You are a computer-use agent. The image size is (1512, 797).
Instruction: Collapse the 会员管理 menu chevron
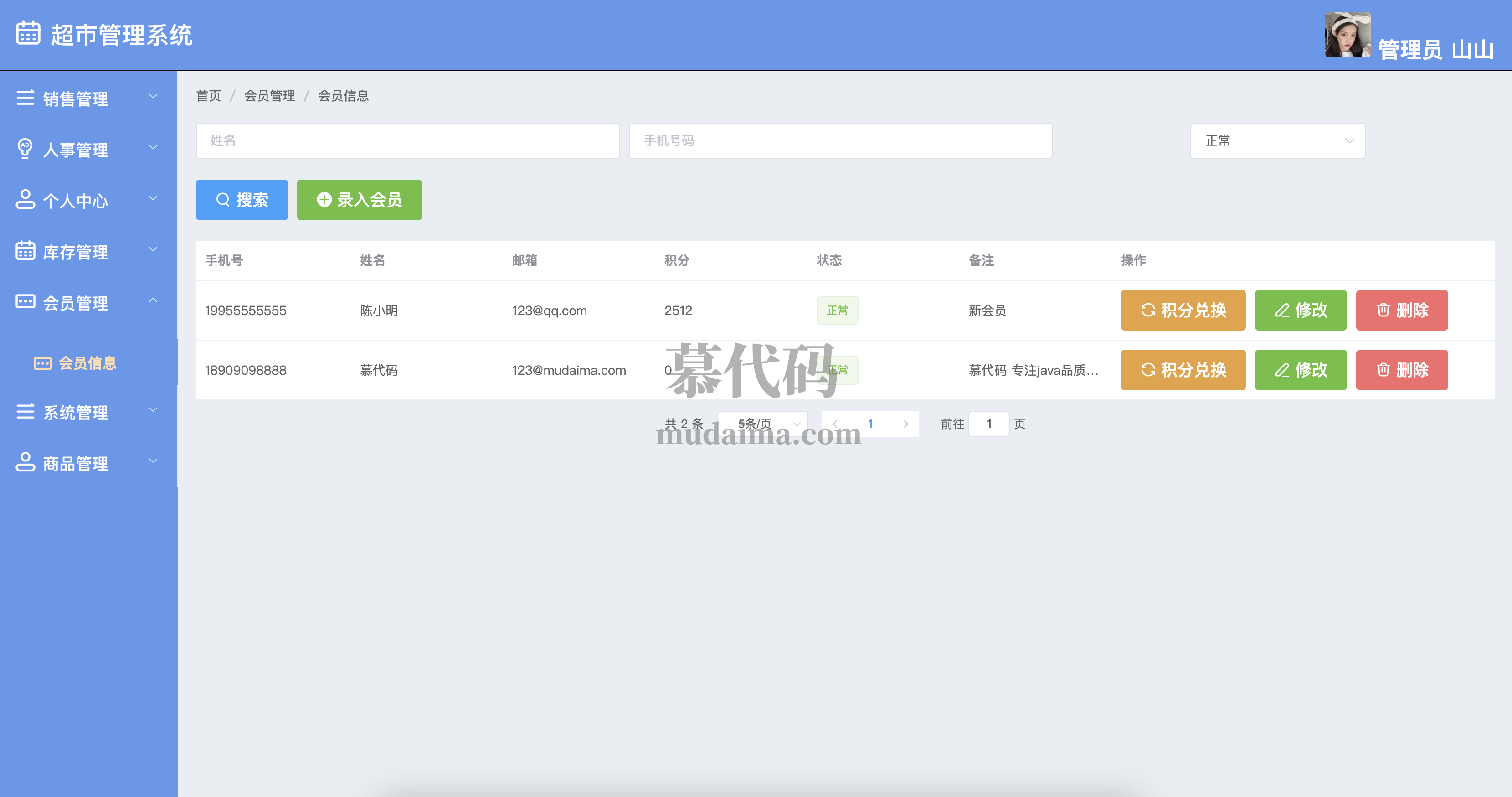153,301
